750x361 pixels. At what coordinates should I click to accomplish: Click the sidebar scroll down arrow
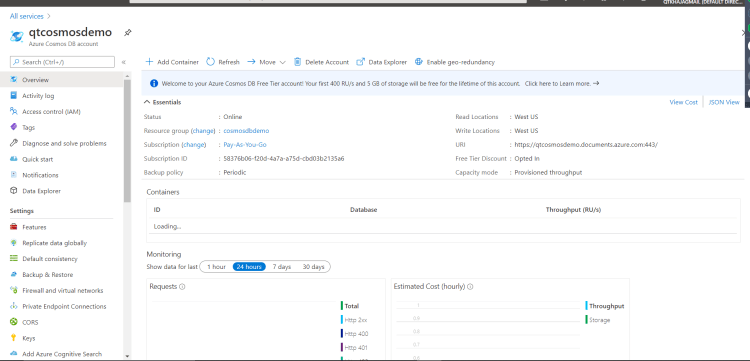coord(127,356)
